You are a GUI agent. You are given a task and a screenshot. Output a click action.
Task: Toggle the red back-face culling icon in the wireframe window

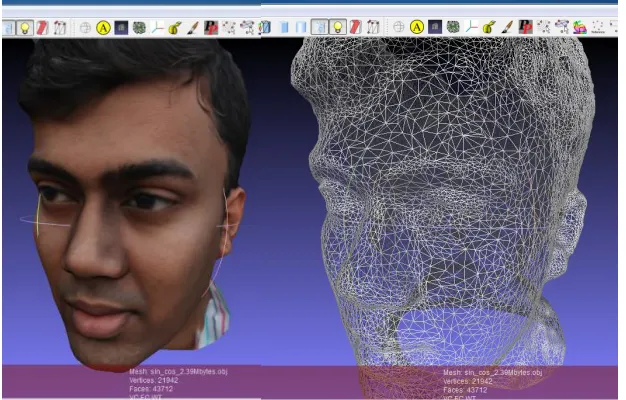pyautogui.click(x=355, y=27)
